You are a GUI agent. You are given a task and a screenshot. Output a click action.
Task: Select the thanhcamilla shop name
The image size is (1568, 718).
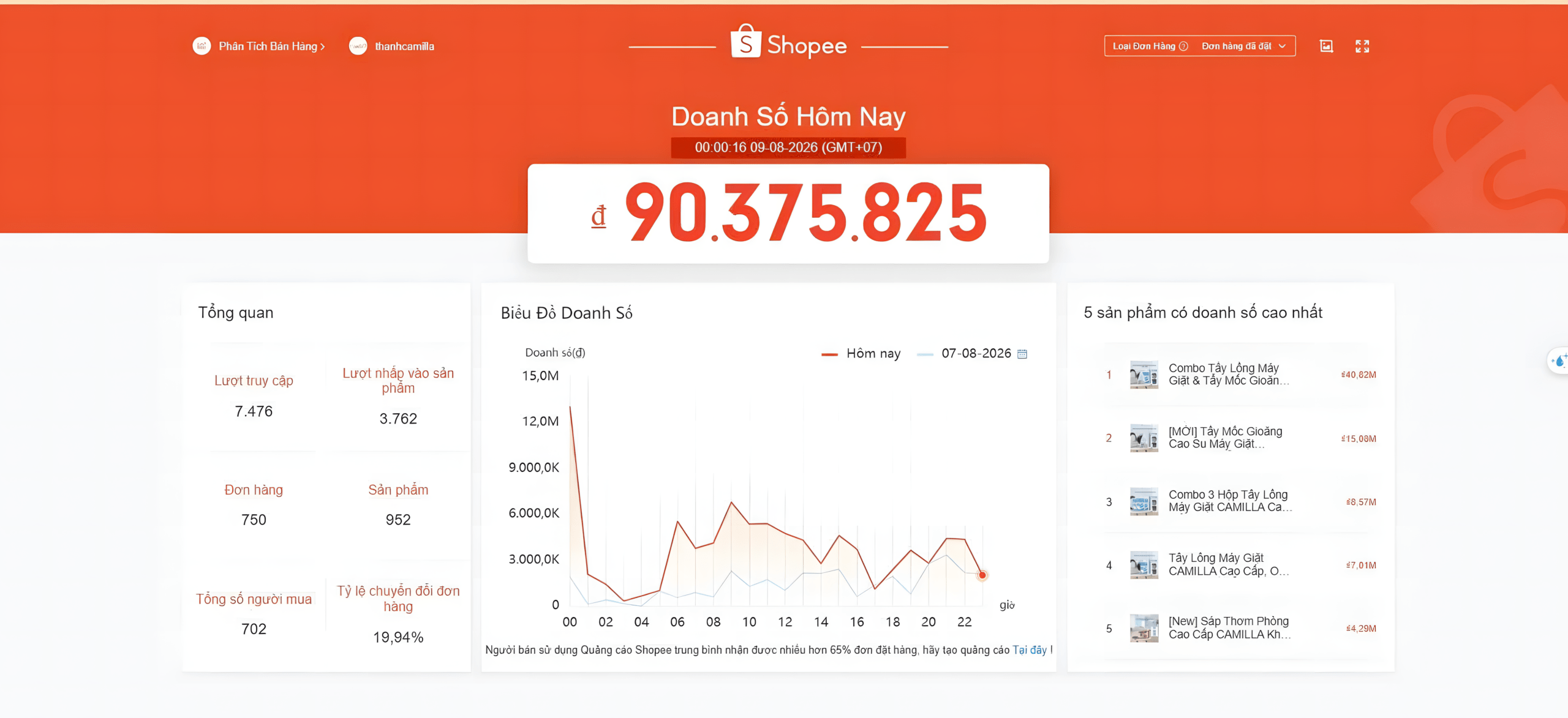point(404,47)
